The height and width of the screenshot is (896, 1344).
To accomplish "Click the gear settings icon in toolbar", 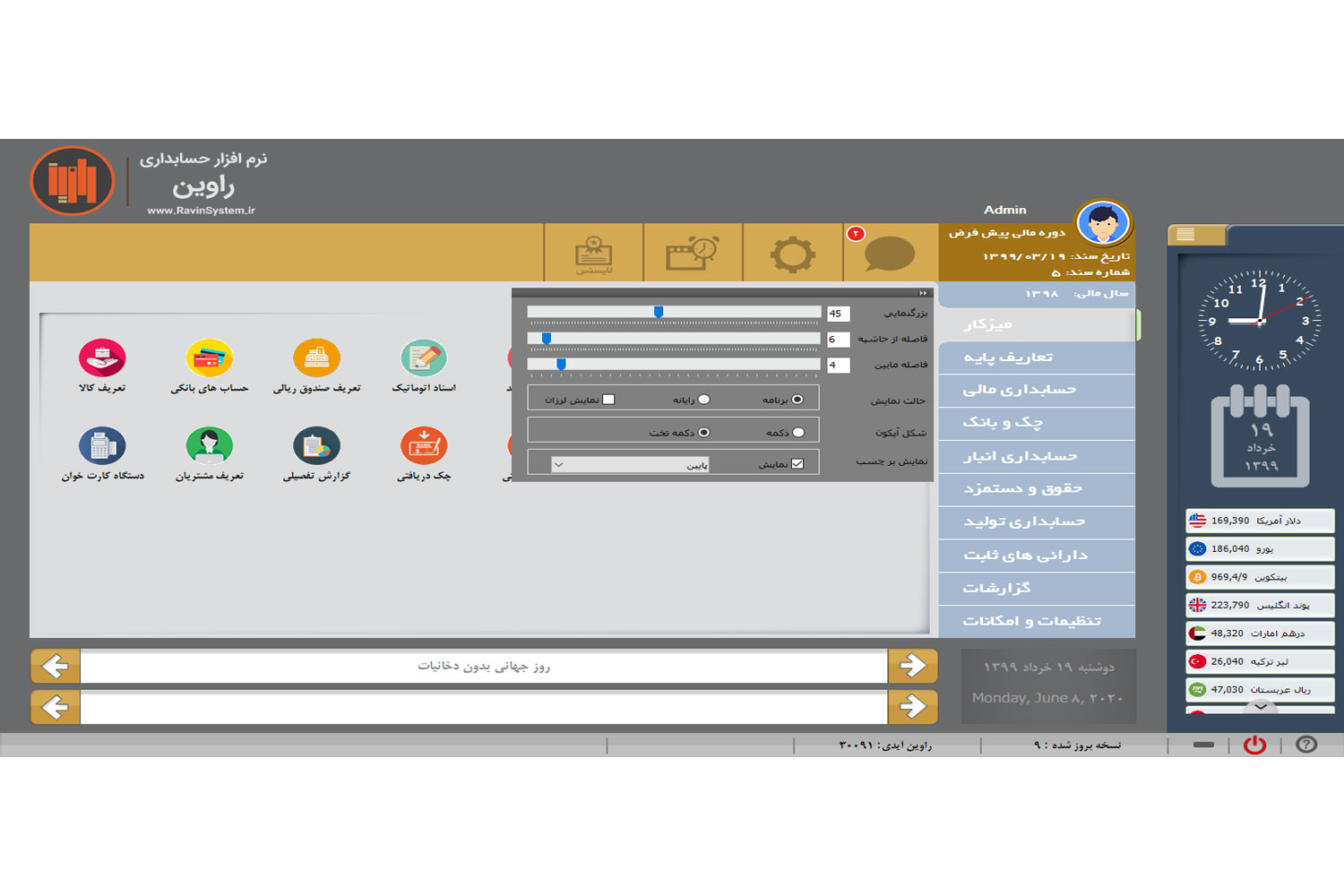I will (793, 254).
